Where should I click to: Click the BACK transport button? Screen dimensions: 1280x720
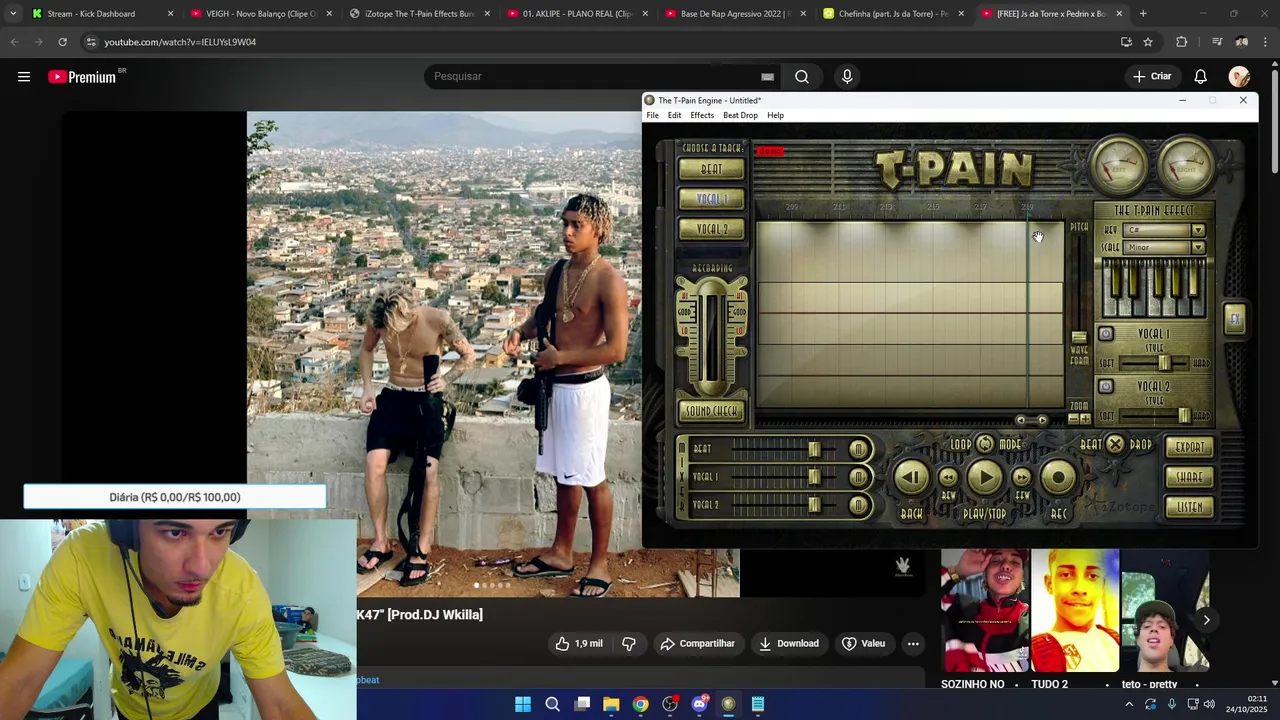tap(911, 478)
